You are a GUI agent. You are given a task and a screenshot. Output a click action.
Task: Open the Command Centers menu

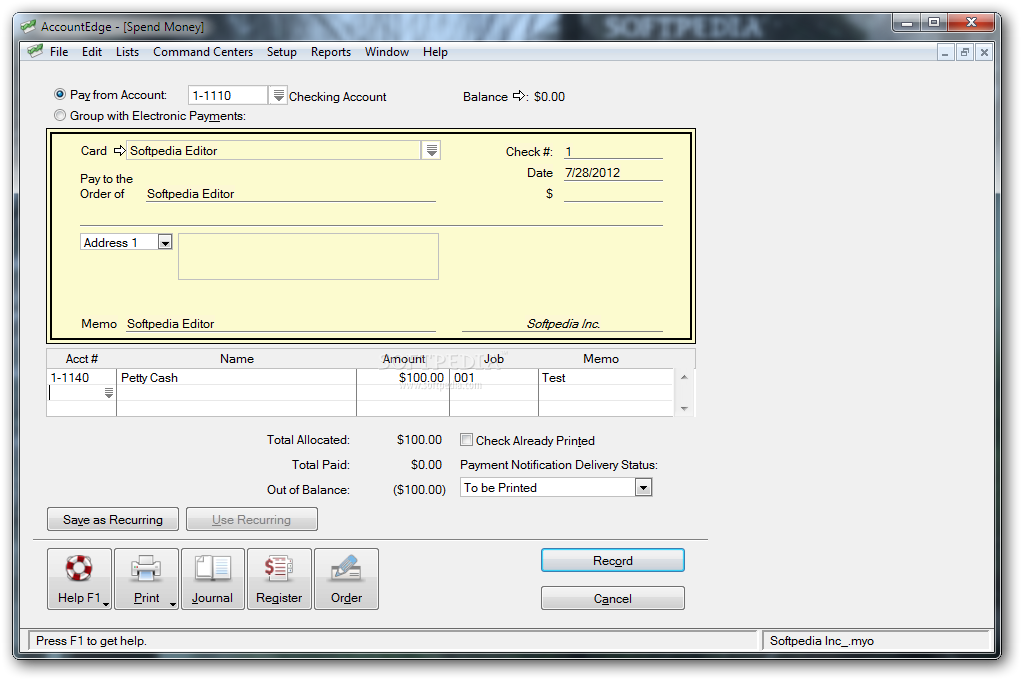point(203,52)
